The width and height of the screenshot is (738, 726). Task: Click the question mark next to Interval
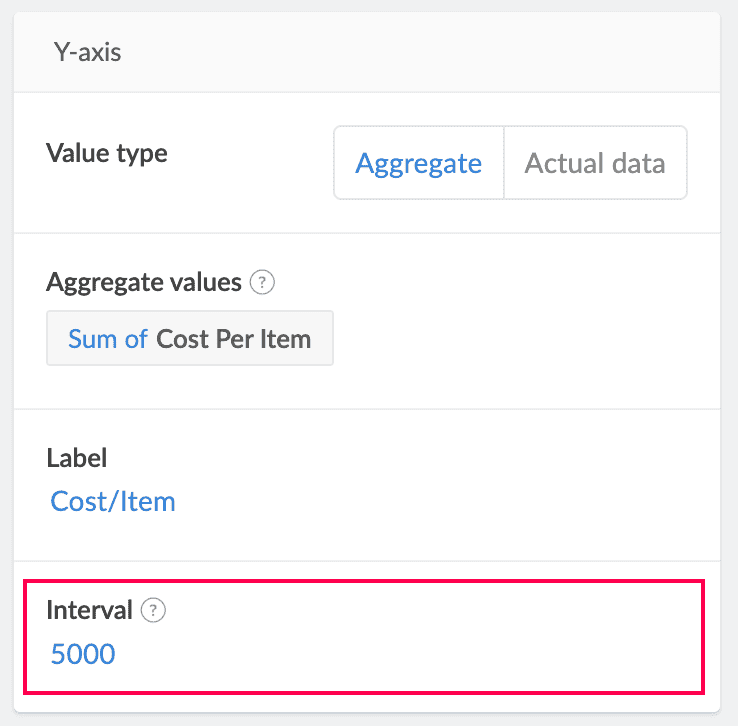coord(153,610)
